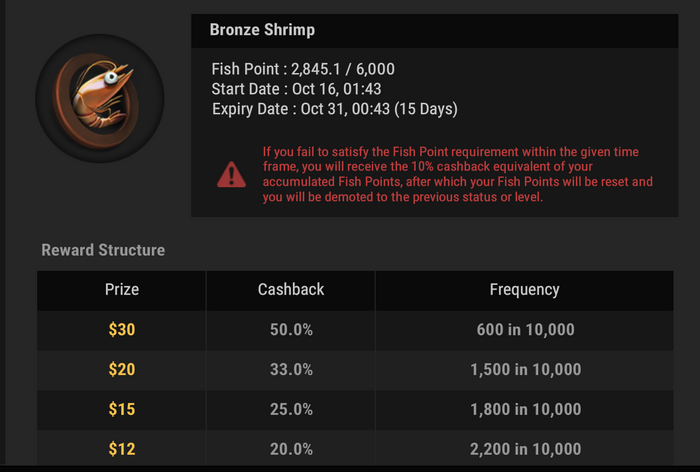This screenshot has height=472, width=700.
Task: Click the Fish Point progress text
Action: (x=303, y=69)
